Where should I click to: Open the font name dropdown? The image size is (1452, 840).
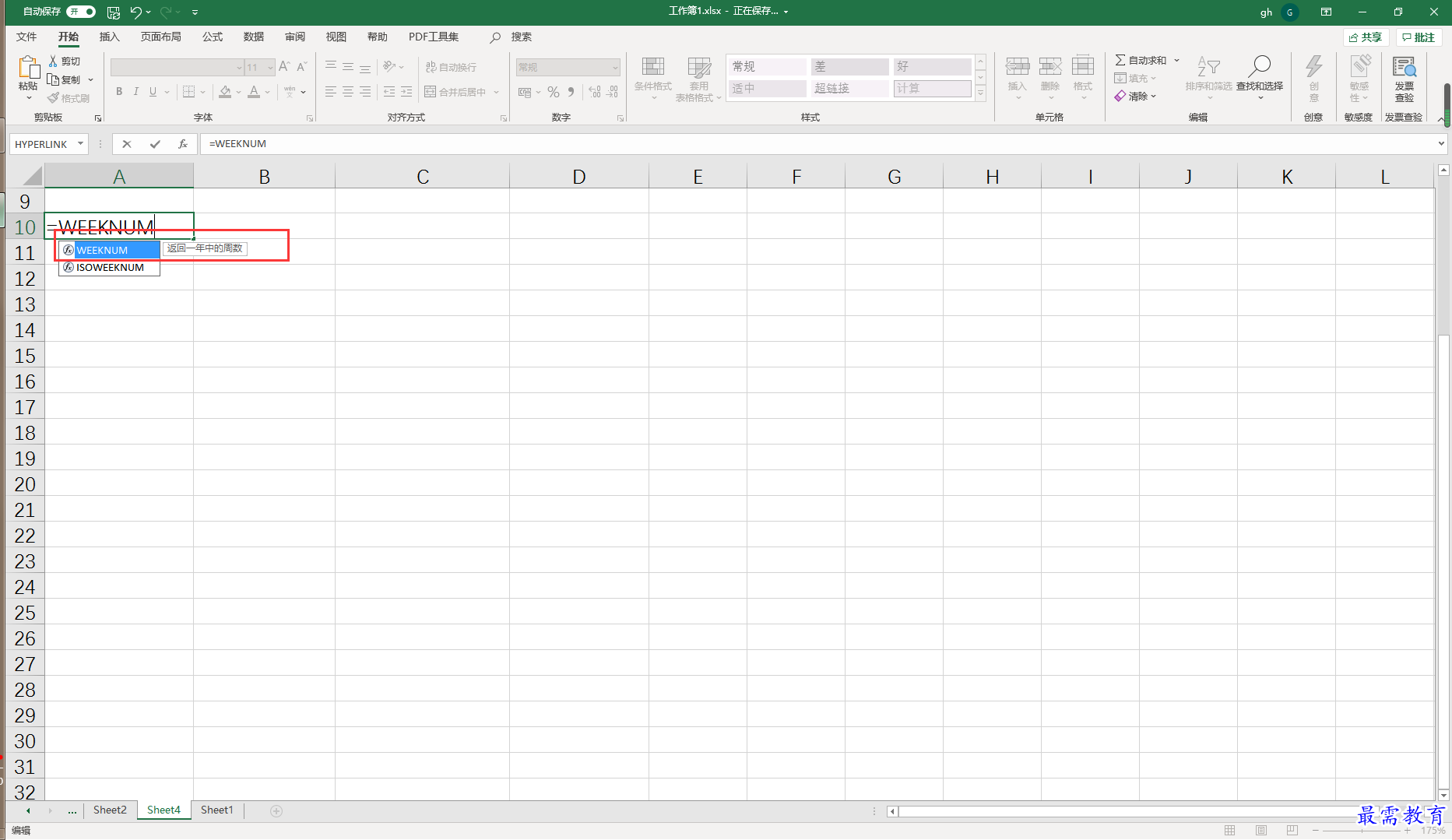click(x=239, y=68)
